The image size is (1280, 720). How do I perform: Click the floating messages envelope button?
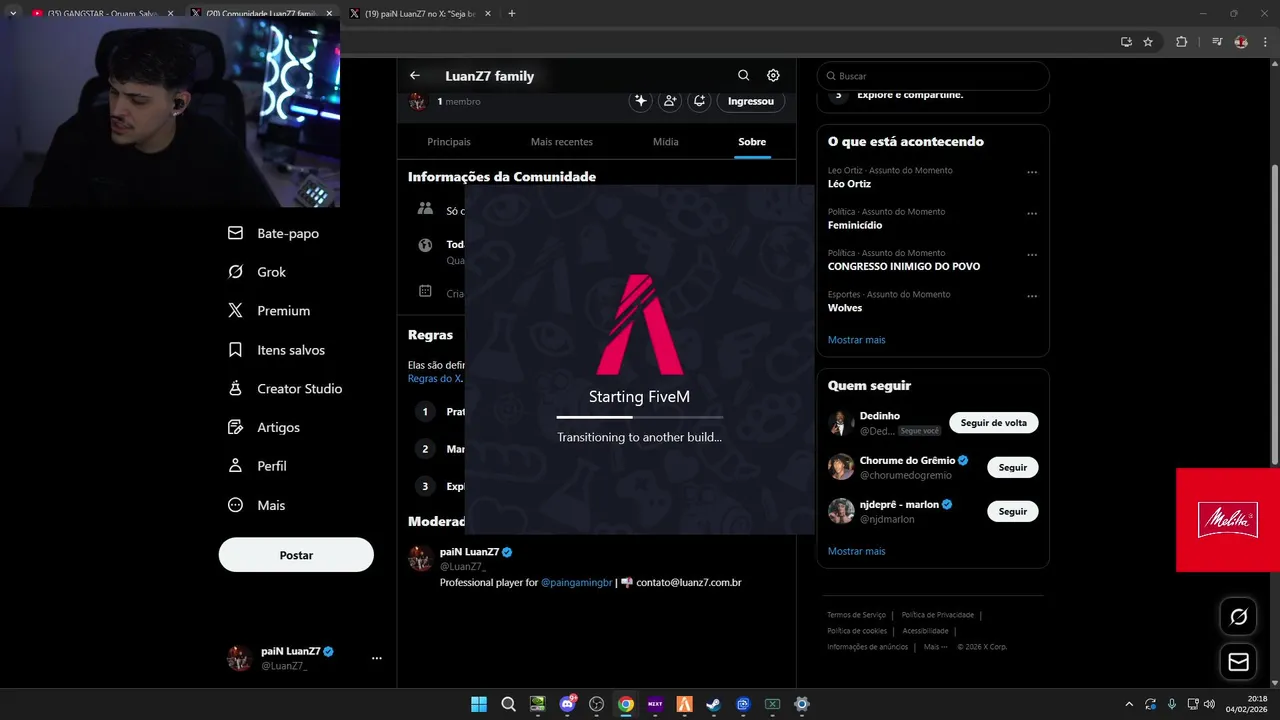1238,662
